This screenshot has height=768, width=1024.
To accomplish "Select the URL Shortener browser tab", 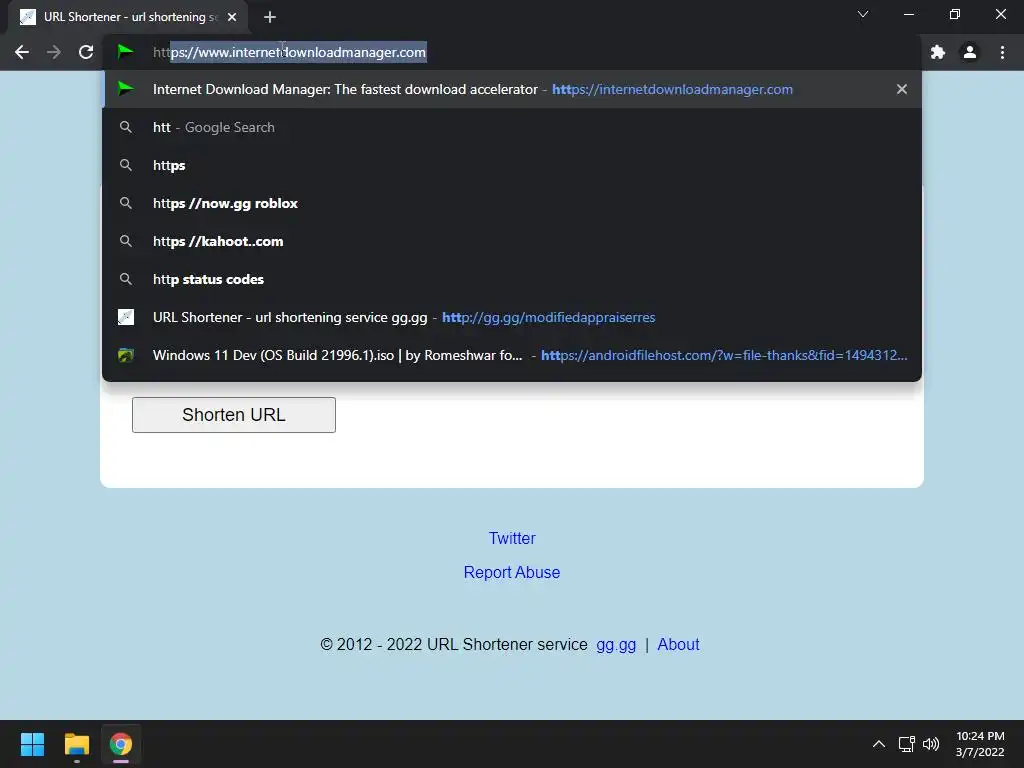I will click(x=128, y=17).
